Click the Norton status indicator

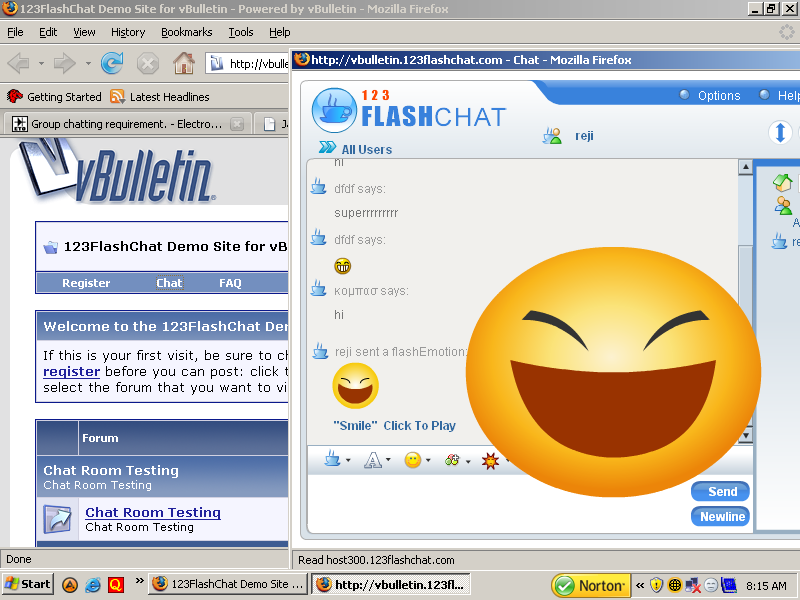(x=591, y=585)
